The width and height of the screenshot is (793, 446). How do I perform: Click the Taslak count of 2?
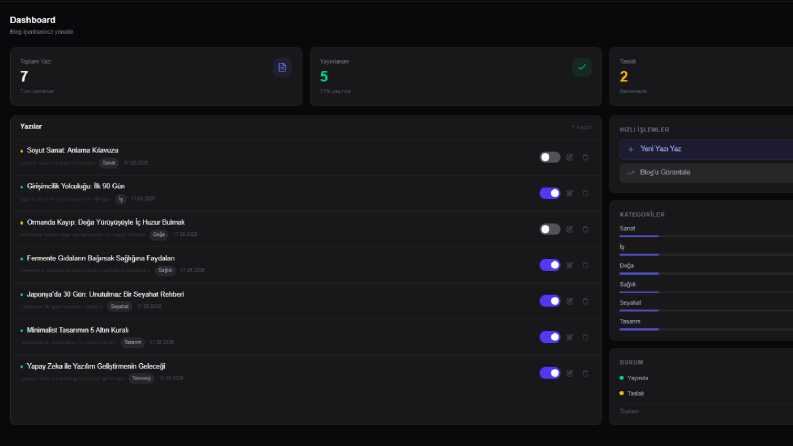point(624,77)
